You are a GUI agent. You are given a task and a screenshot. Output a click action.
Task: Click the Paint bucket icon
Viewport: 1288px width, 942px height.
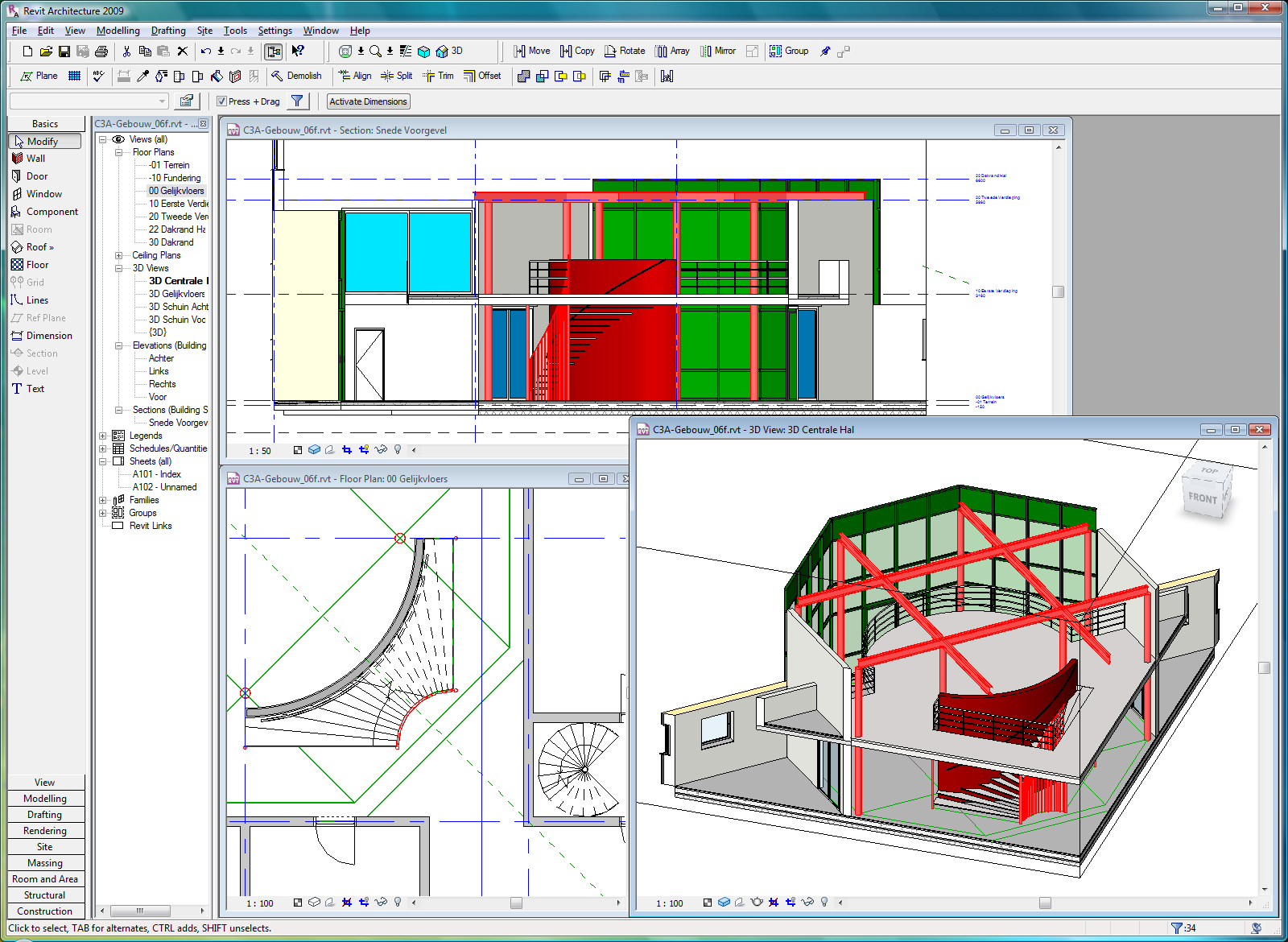click(x=217, y=76)
